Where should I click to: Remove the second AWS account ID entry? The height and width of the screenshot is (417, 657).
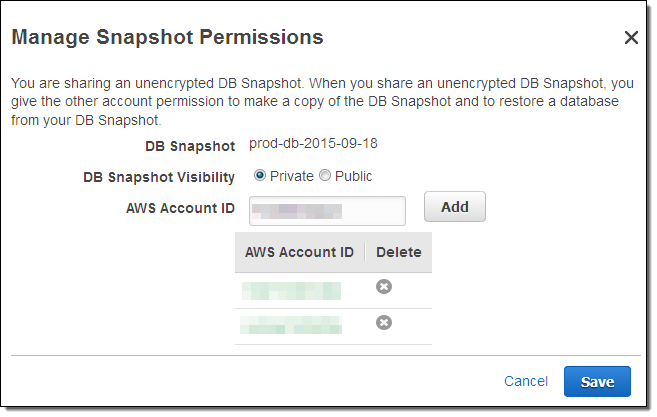[383, 323]
